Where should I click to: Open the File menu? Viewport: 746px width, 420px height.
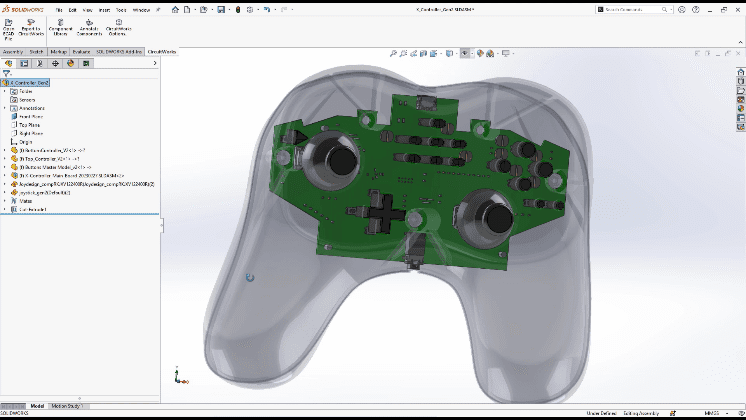59,10
